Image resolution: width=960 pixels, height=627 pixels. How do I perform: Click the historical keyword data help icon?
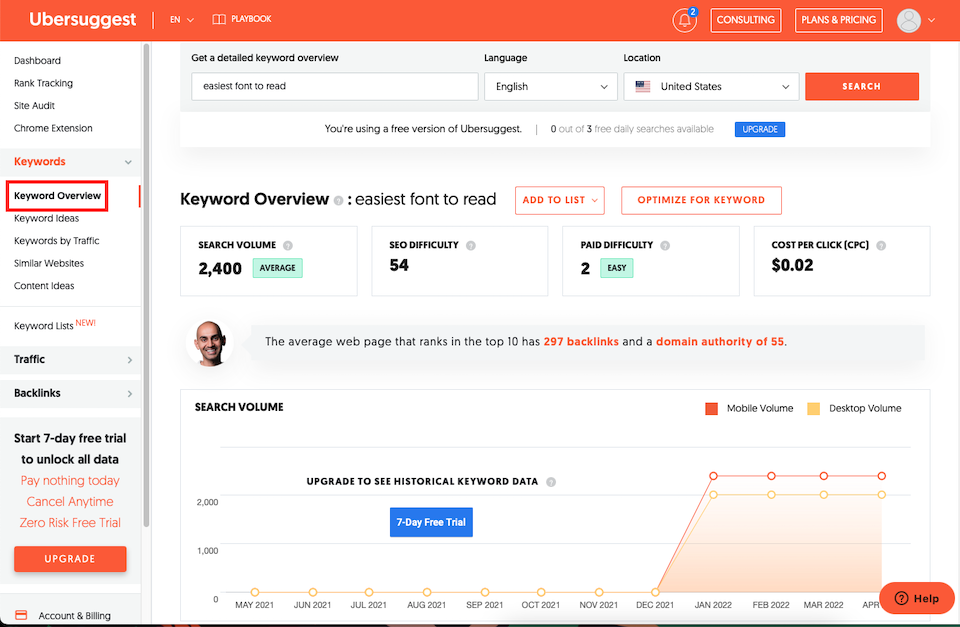pyautogui.click(x=551, y=482)
